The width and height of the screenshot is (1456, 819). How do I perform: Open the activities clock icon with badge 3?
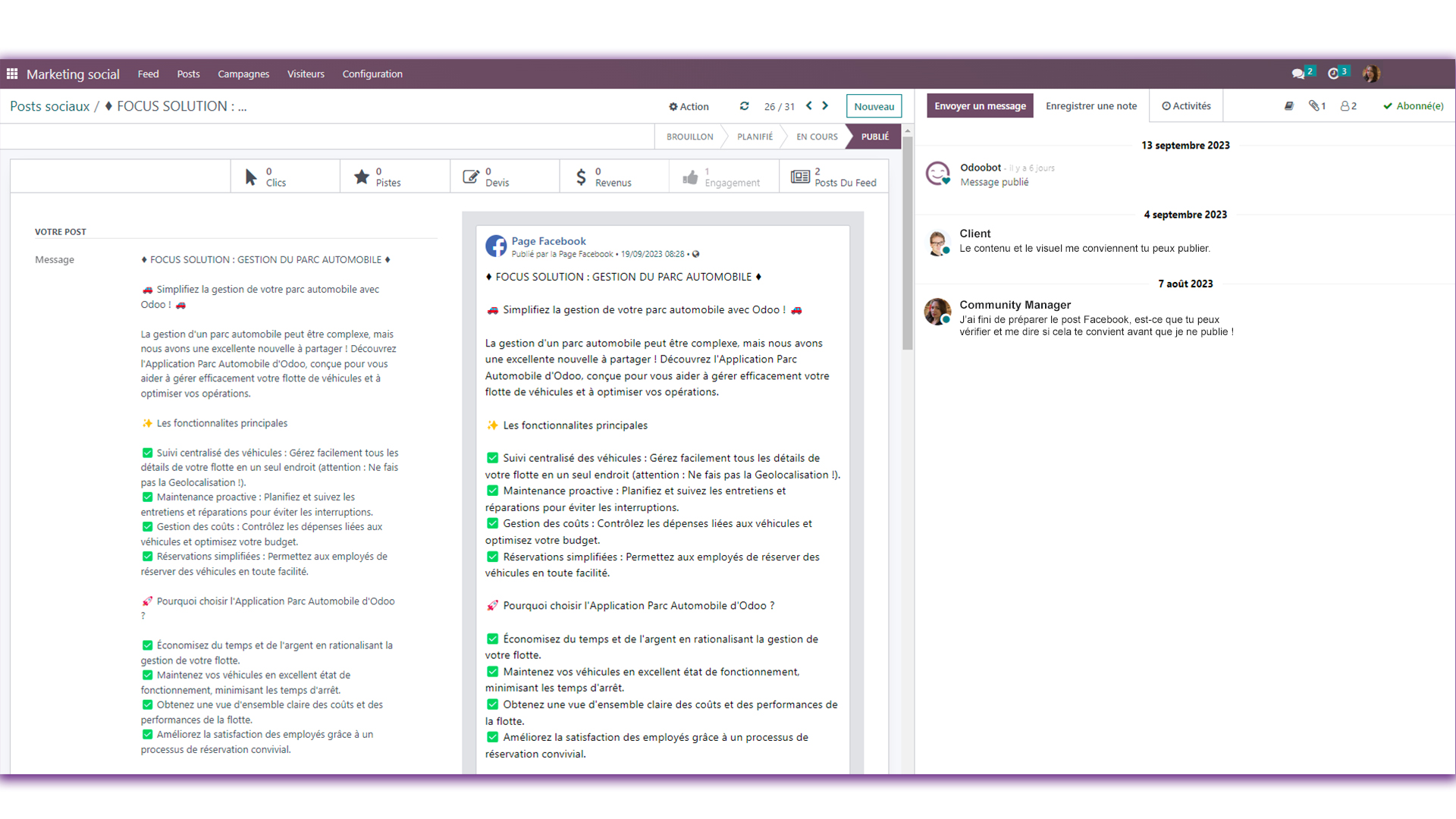click(1338, 73)
